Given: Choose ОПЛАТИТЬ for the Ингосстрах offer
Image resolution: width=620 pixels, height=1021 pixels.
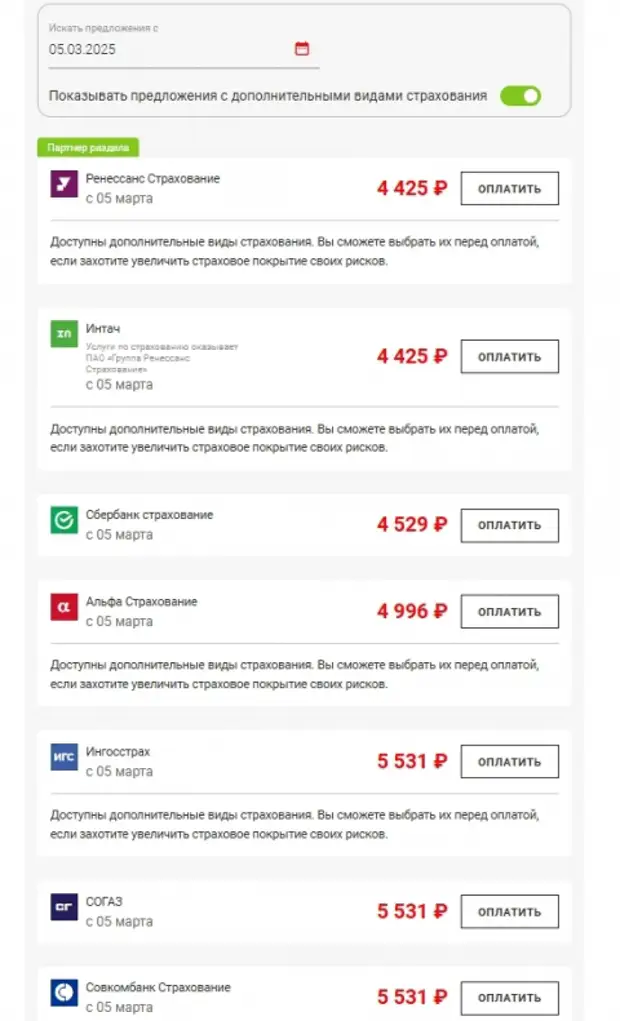Looking at the screenshot, I should [x=509, y=762].
